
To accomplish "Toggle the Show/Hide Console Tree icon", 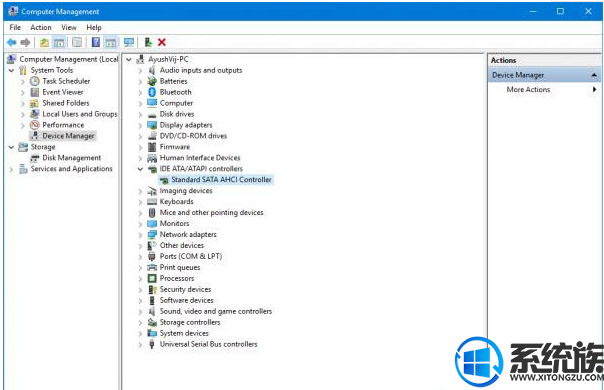I will tap(59, 42).
